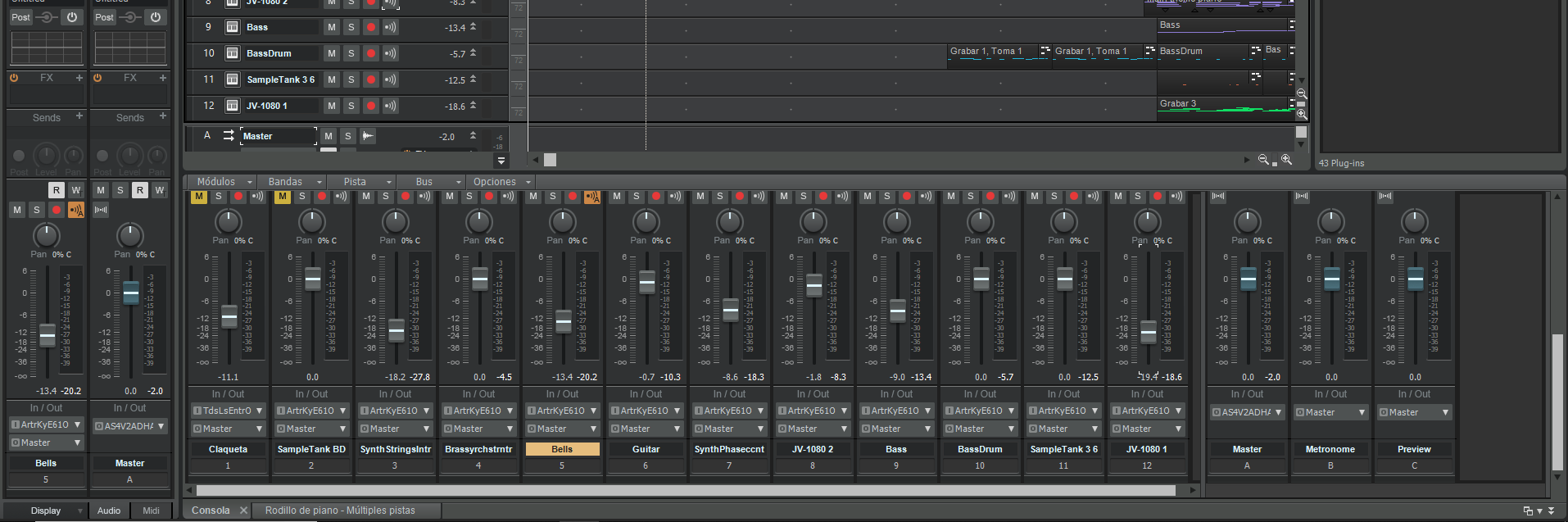
Task: Click the Bells strip name in console
Action: [x=562, y=449]
